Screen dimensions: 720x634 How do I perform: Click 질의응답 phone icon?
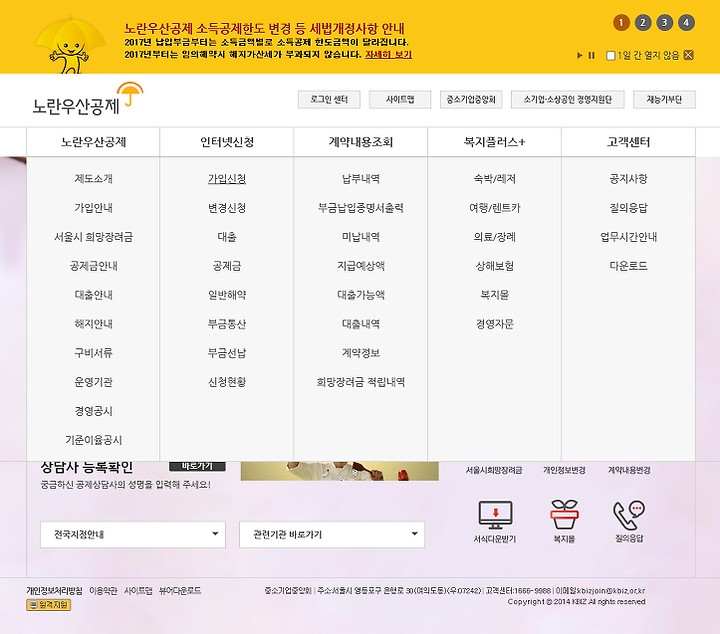click(629, 515)
